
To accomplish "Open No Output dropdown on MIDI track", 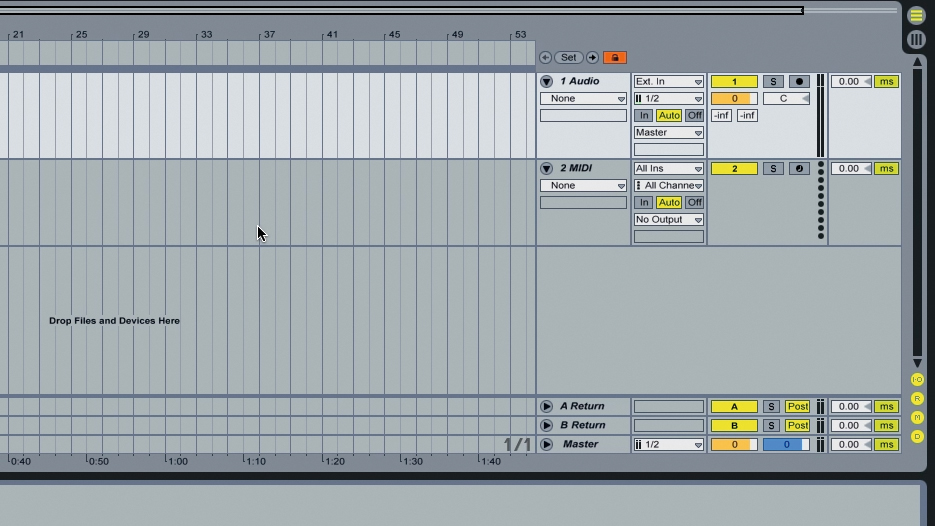I will pos(668,219).
